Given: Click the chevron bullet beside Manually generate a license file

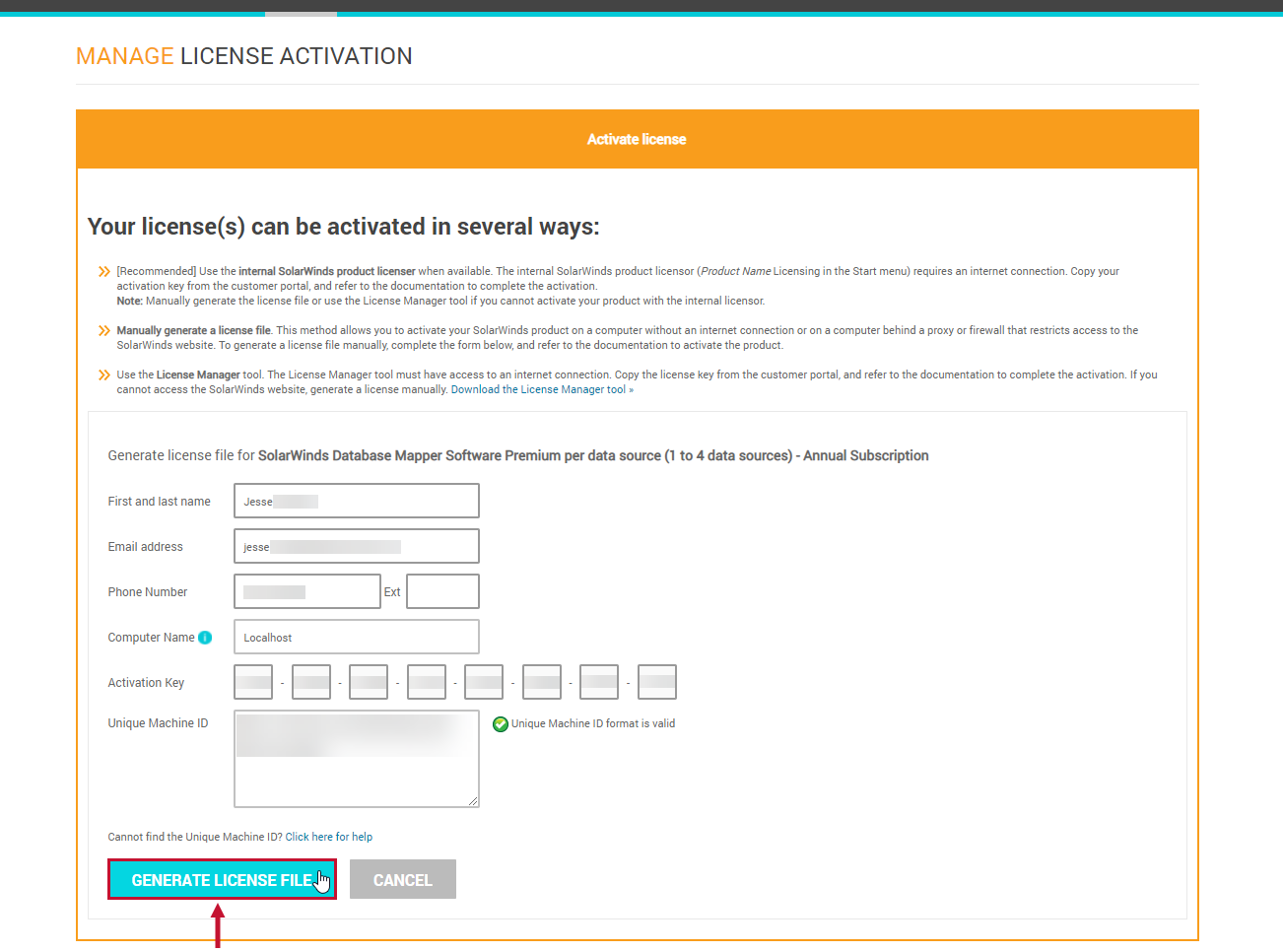Looking at the screenshot, I should point(104,330).
